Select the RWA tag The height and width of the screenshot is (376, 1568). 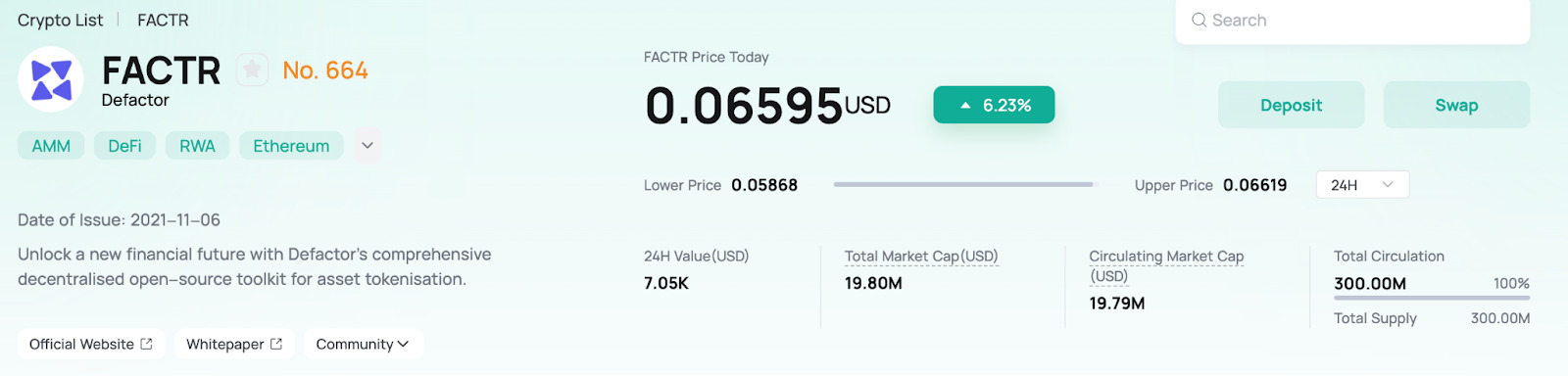pyautogui.click(x=197, y=146)
